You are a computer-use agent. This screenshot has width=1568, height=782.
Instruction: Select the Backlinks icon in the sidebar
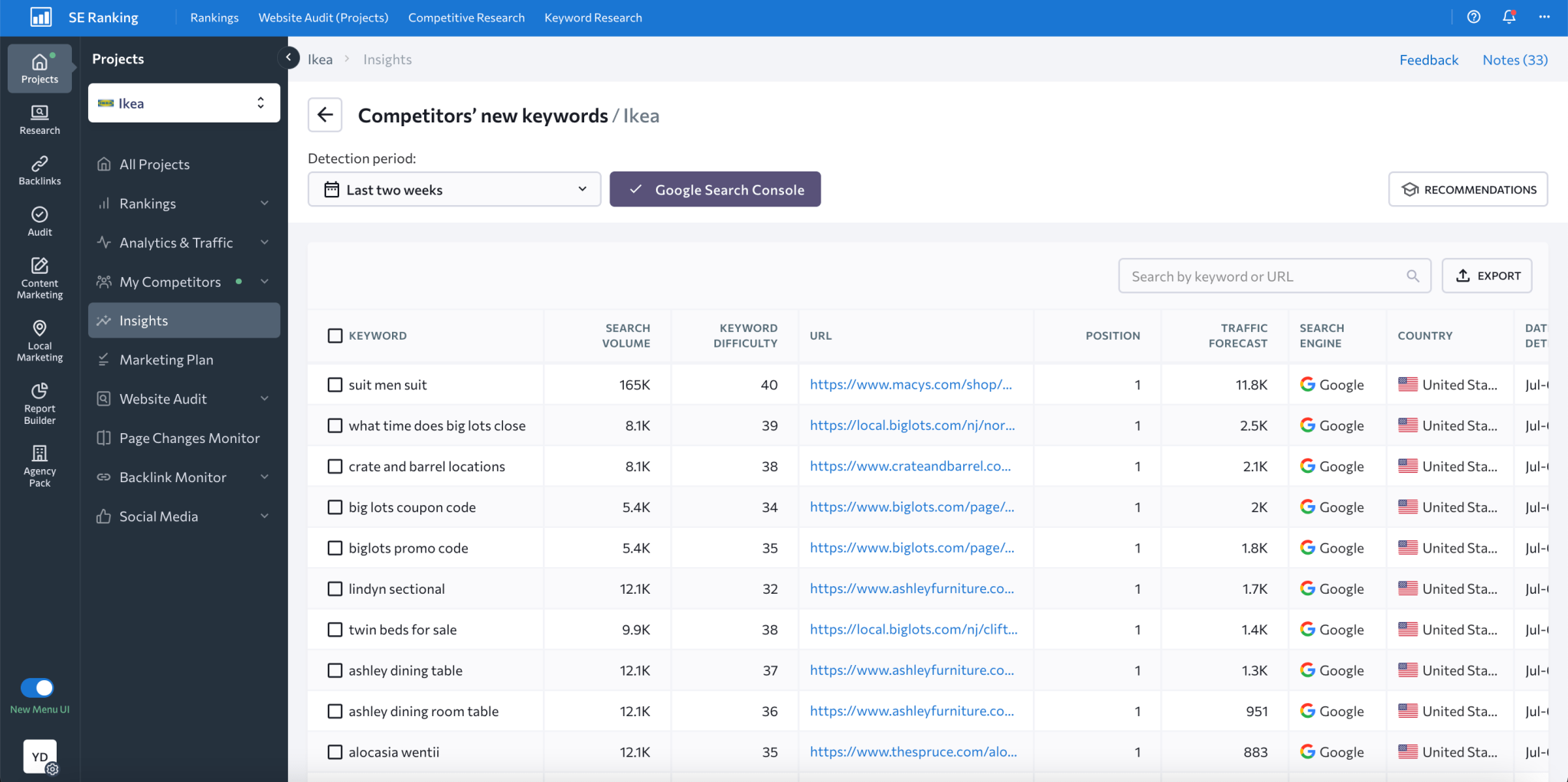pyautogui.click(x=39, y=169)
